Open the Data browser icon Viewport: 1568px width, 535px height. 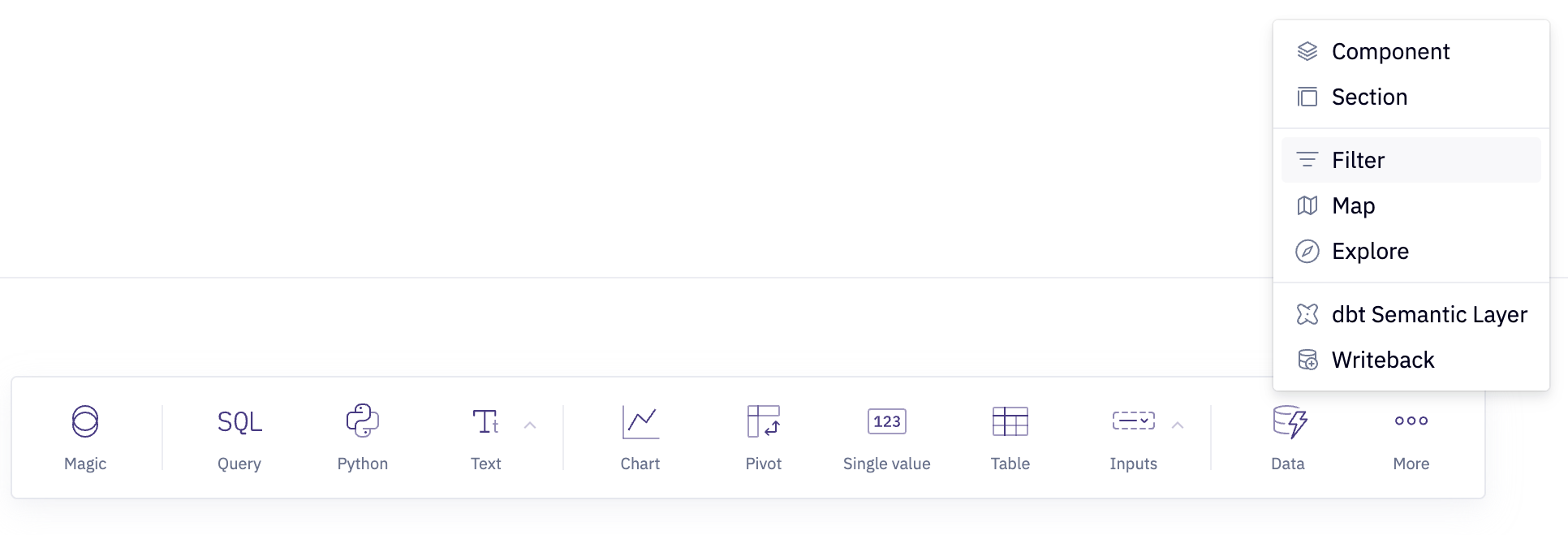point(1288,422)
